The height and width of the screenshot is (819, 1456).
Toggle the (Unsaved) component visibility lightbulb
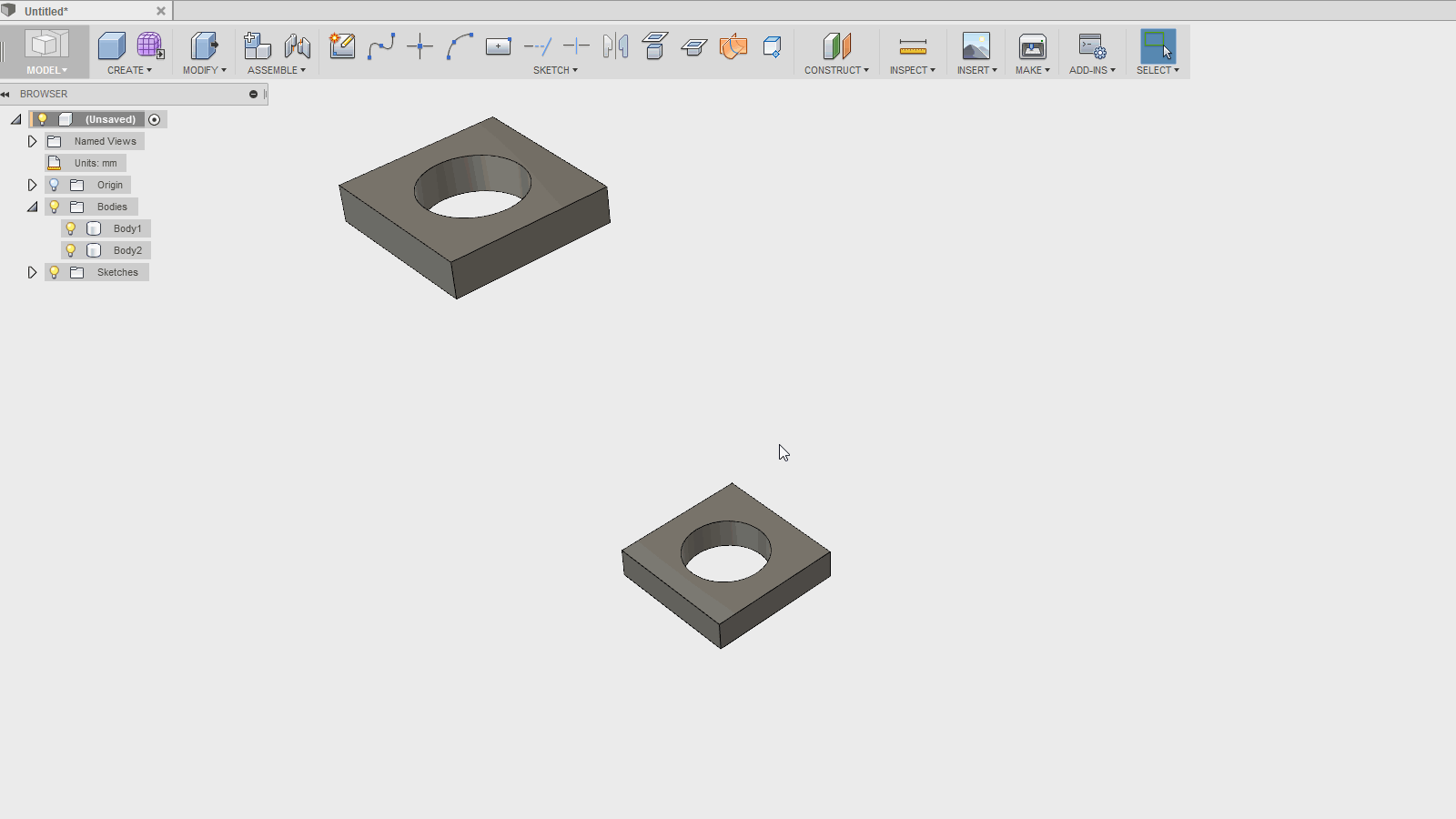pyautogui.click(x=42, y=119)
